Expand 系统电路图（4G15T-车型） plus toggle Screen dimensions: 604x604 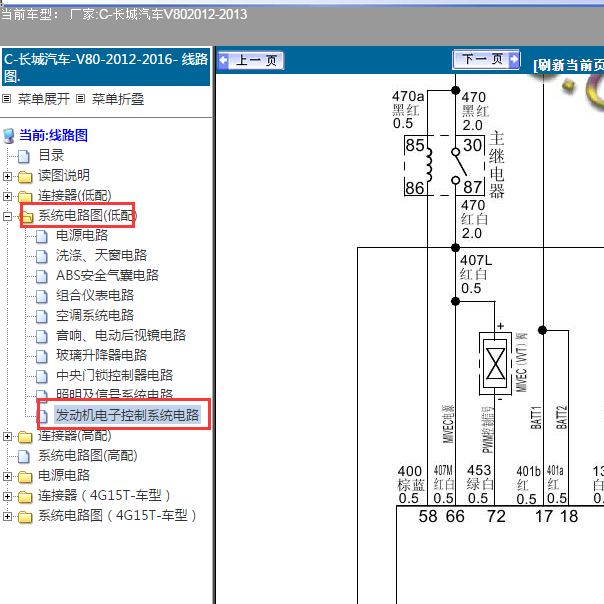pos(7,517)
